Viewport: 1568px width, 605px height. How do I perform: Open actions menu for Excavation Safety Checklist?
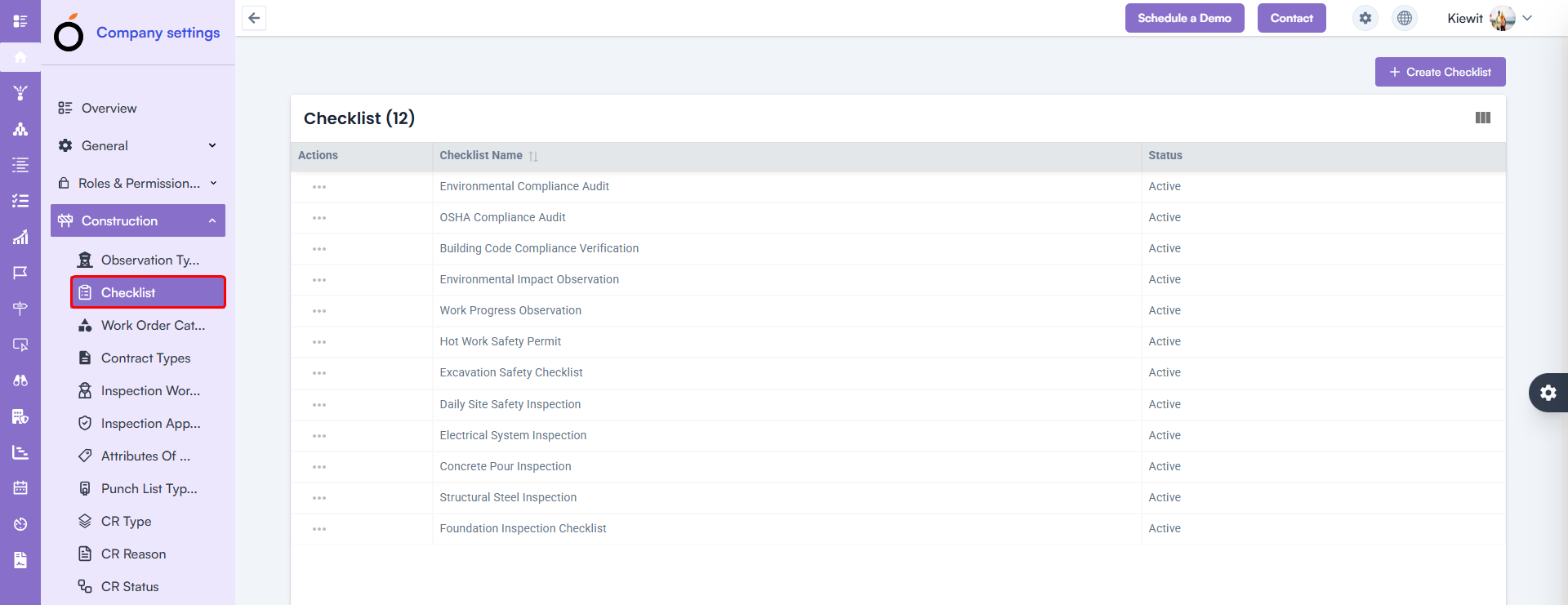click(319, 373)
